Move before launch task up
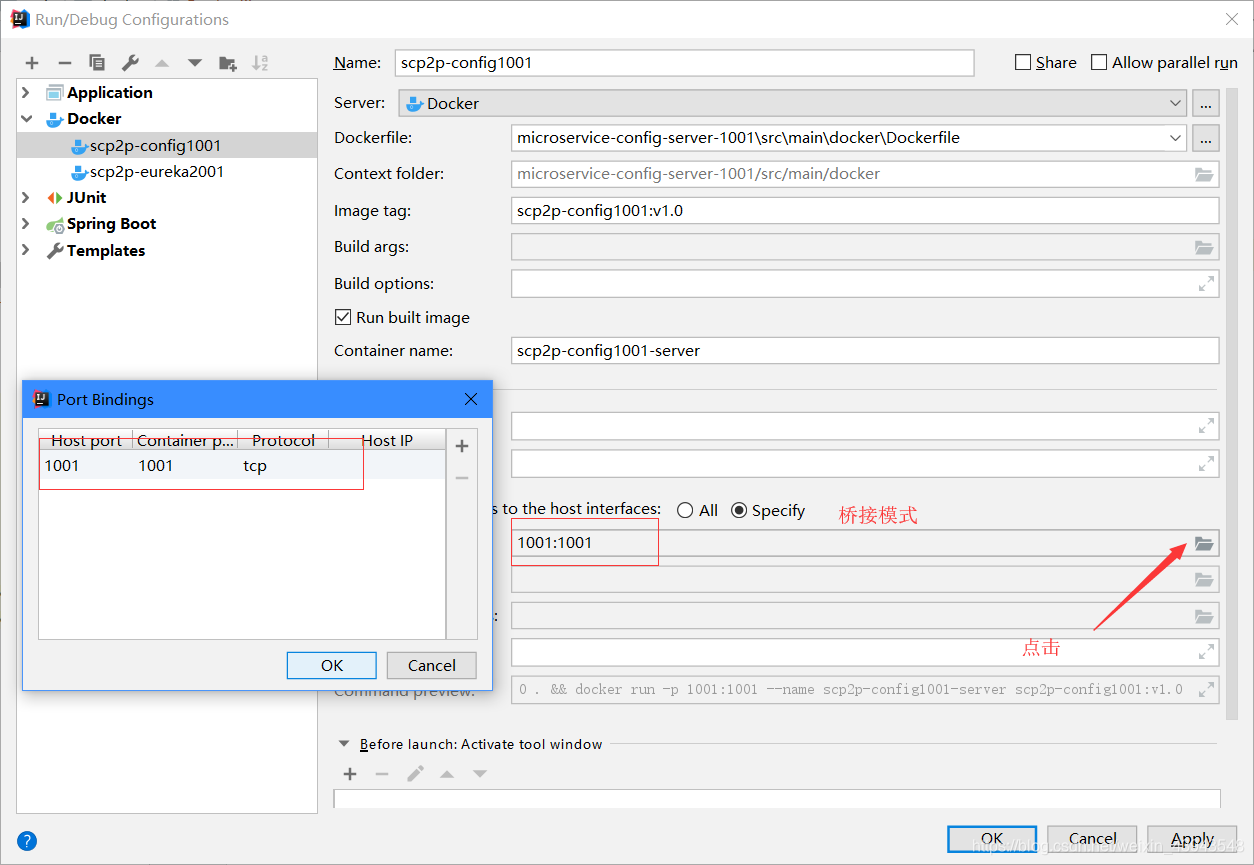 447,774
